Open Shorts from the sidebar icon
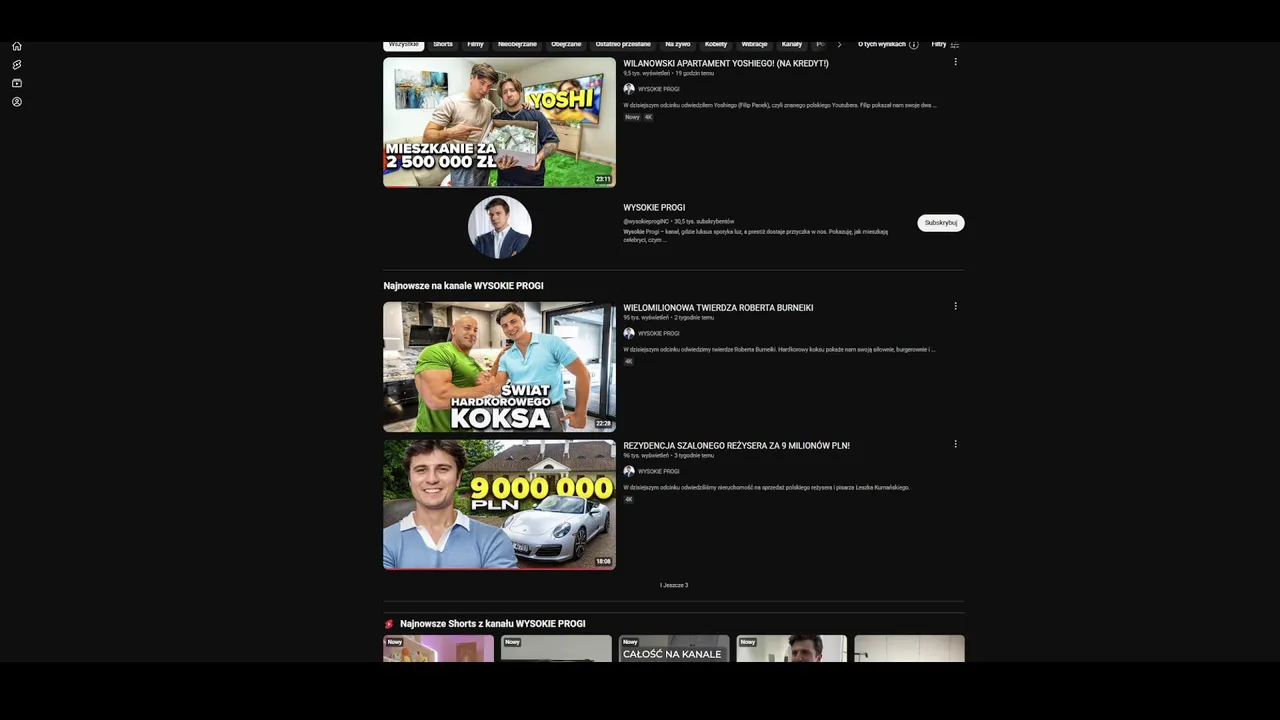The image size is (1280, 720). [x=17, y=65]
